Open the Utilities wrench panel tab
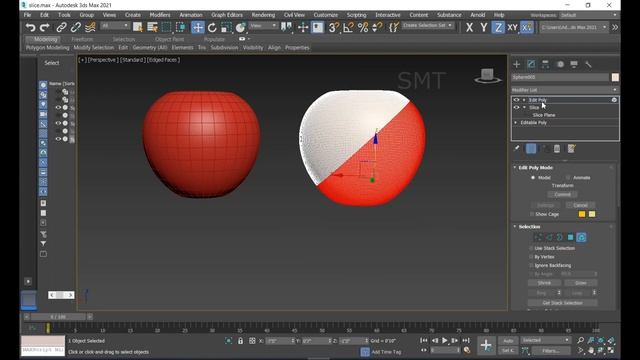 pyautogui.click(x=588, y=64)
